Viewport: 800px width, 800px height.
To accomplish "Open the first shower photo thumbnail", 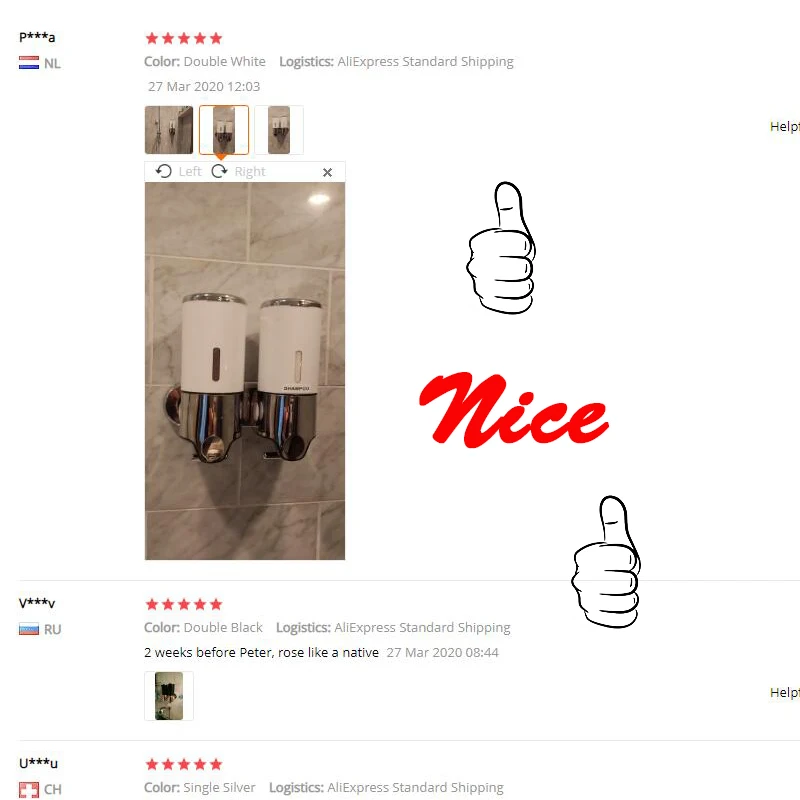I will pyautogui.click(x=169, y=130).
